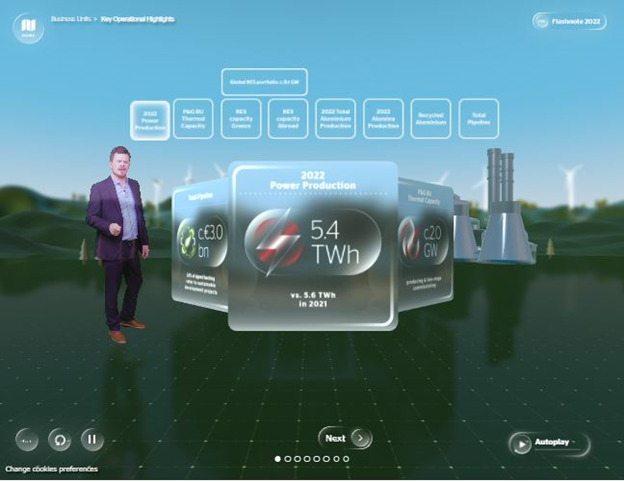Show 2022 Total Aluminium Production tab
624x482 pixels.
click(335, 119)
